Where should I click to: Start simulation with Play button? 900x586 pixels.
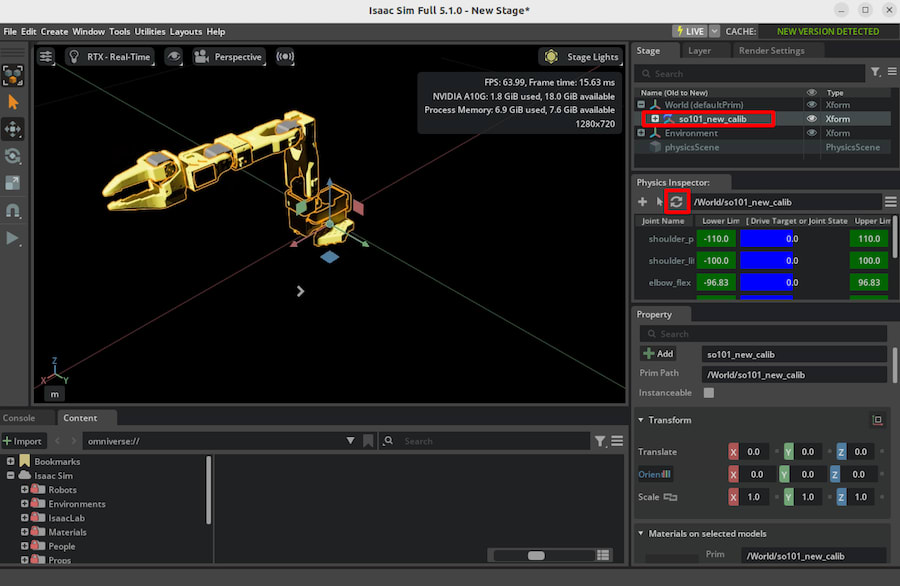(13, 238)
